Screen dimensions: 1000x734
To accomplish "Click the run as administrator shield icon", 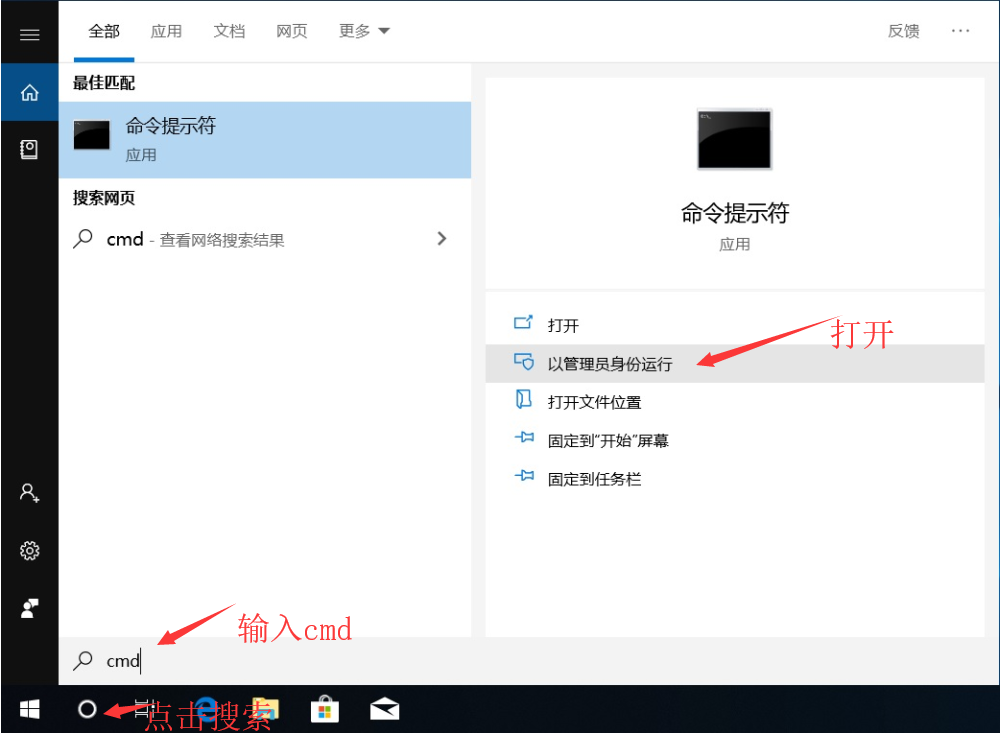I will (x=524, y=362).
